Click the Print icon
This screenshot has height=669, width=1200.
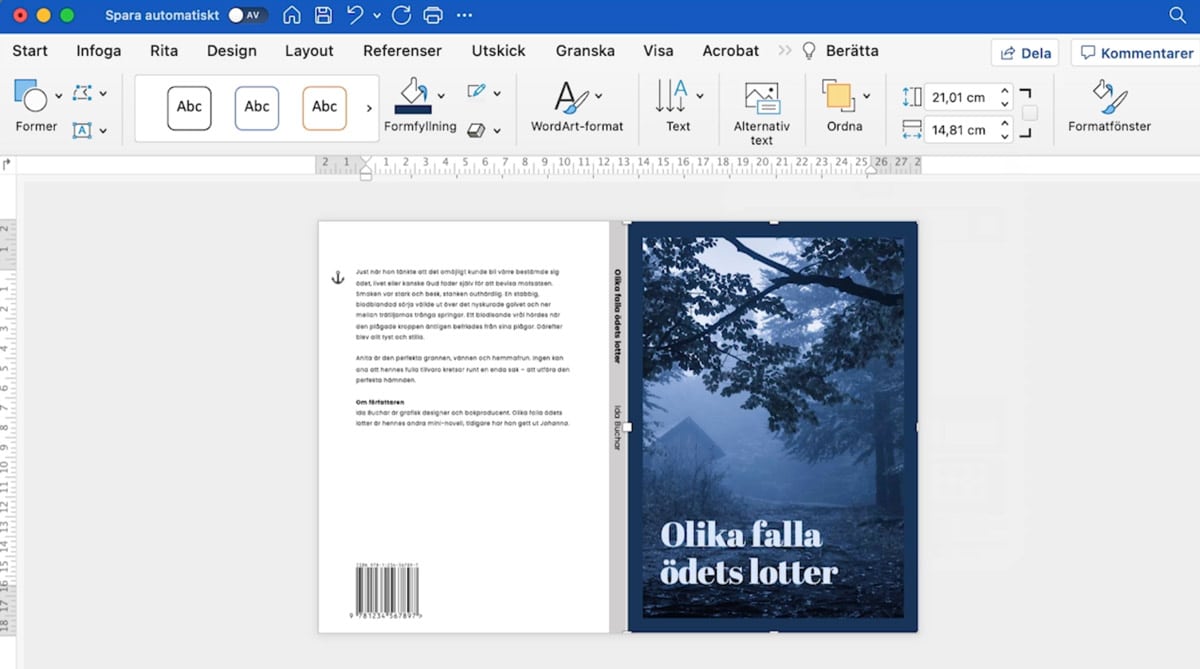tap(432, 15)
